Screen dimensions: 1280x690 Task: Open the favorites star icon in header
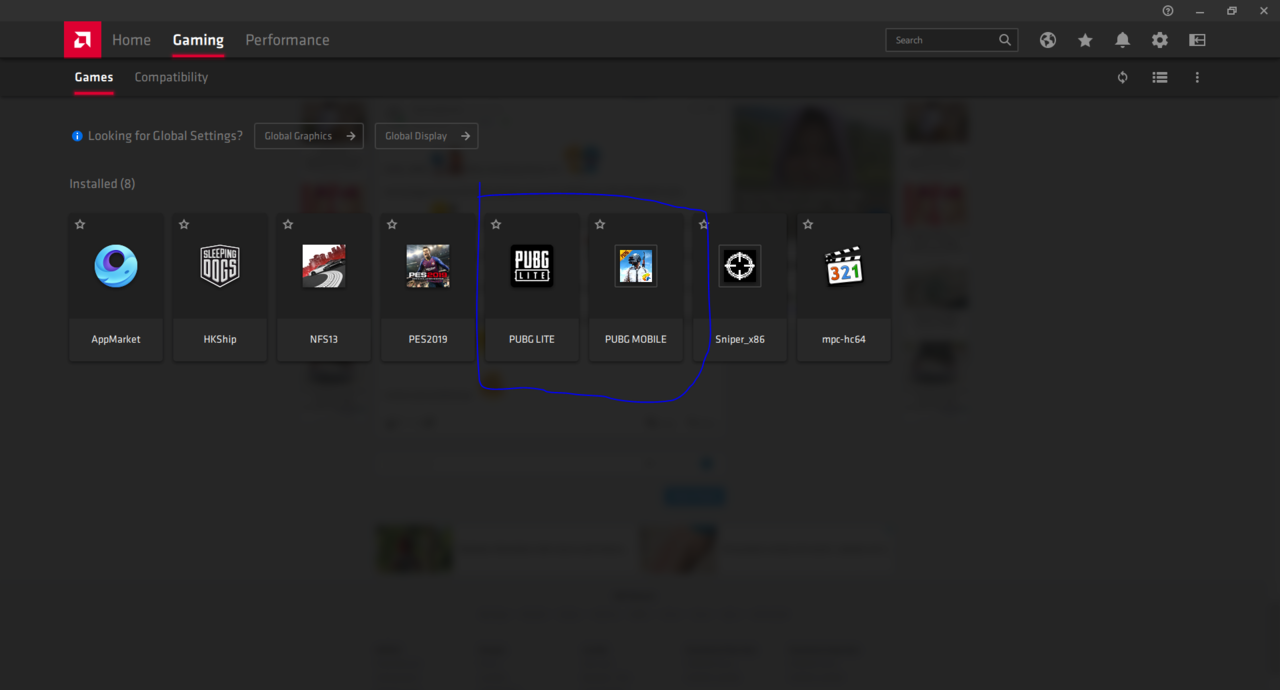(1085, 40)
